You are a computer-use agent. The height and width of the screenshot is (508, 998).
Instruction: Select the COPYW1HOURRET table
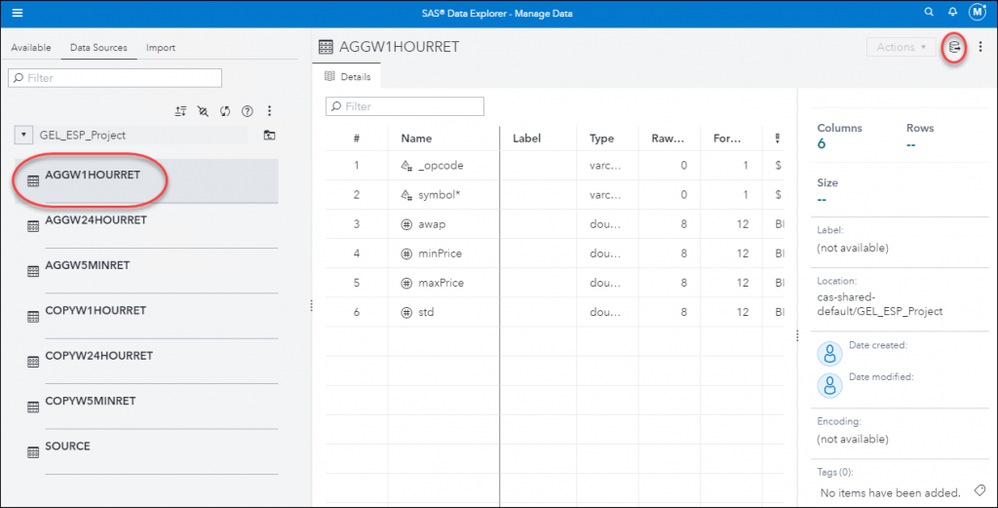[146, 316]
